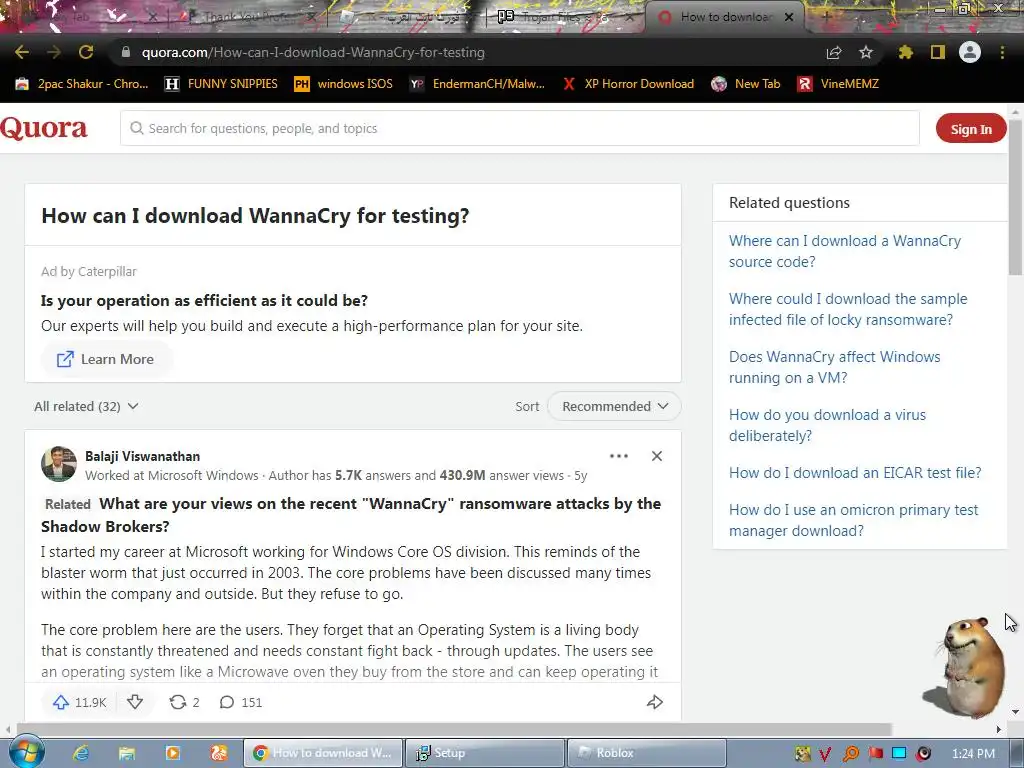Click the 1:24 PM taskbar clock
This screenshot has height=768, width=1024.
[973, 754]
